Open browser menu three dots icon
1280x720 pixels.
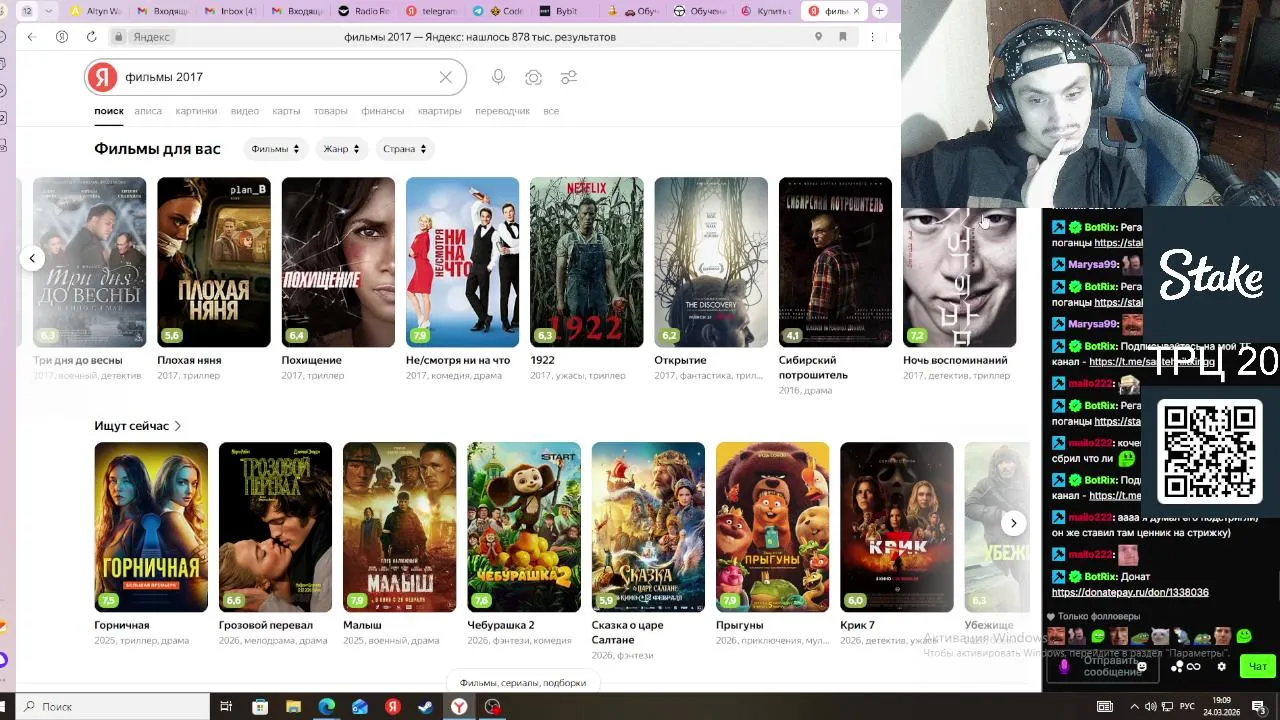tap(873, 37)
